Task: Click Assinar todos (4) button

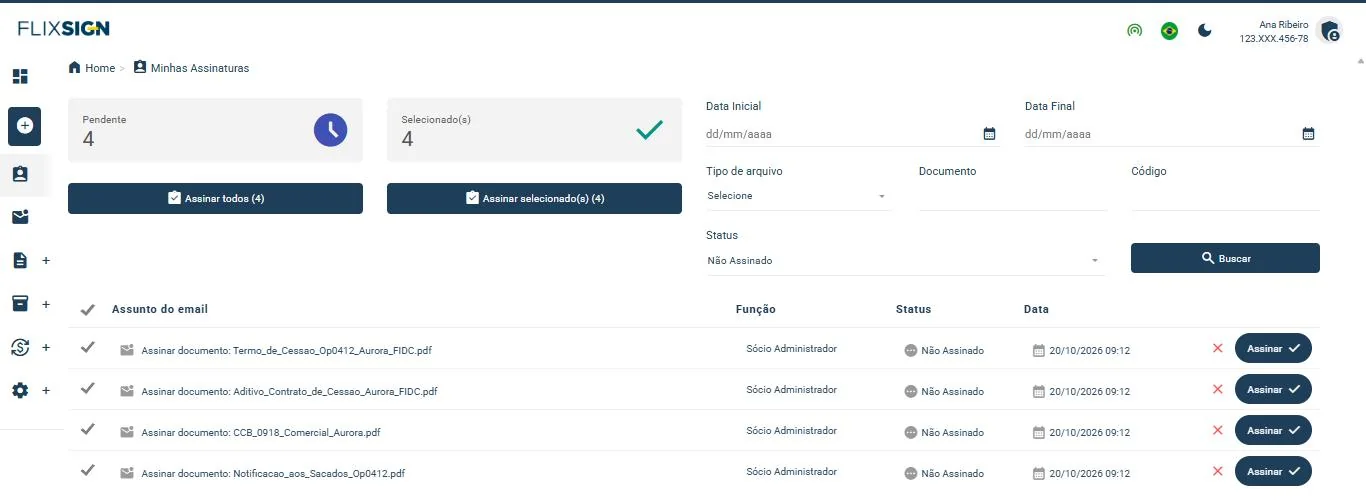Action: click(x=215, y=198)
